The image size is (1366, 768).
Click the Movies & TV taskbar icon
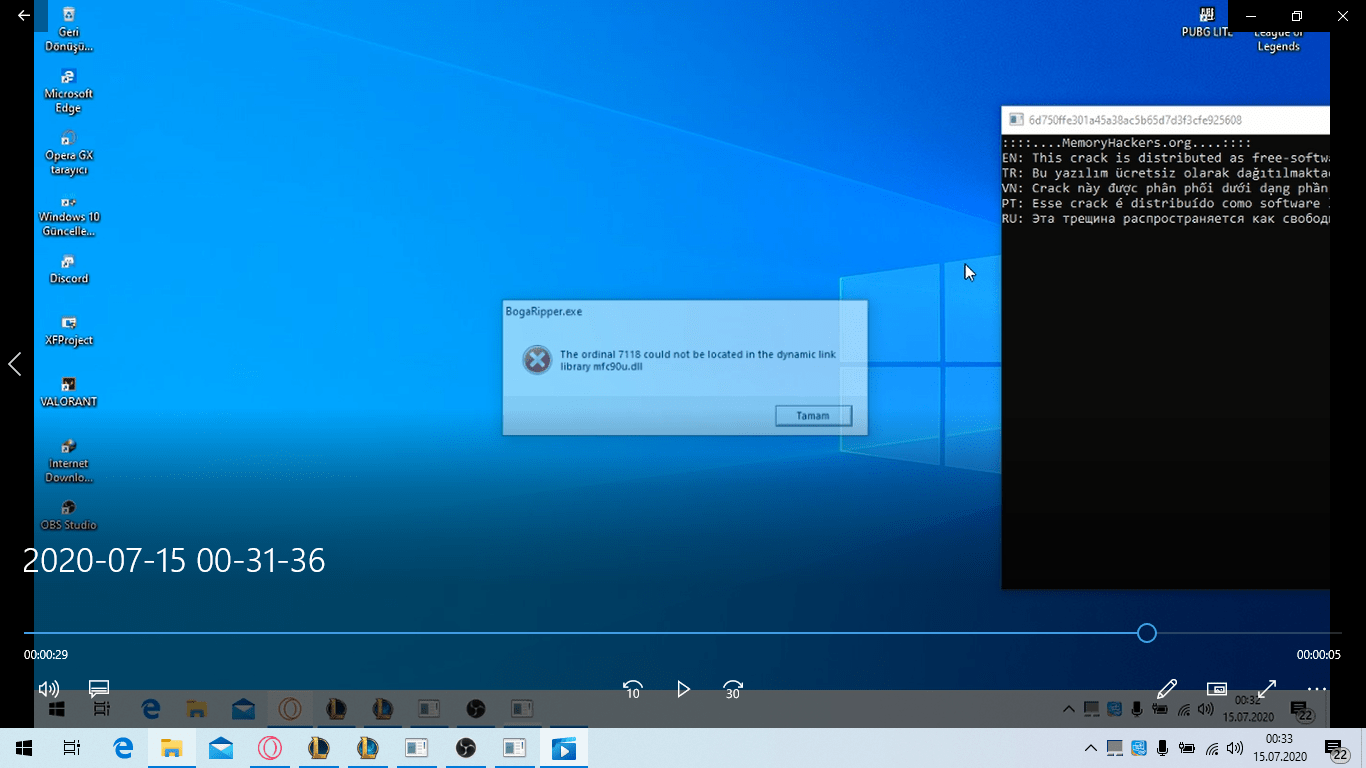tap(564, 748)
